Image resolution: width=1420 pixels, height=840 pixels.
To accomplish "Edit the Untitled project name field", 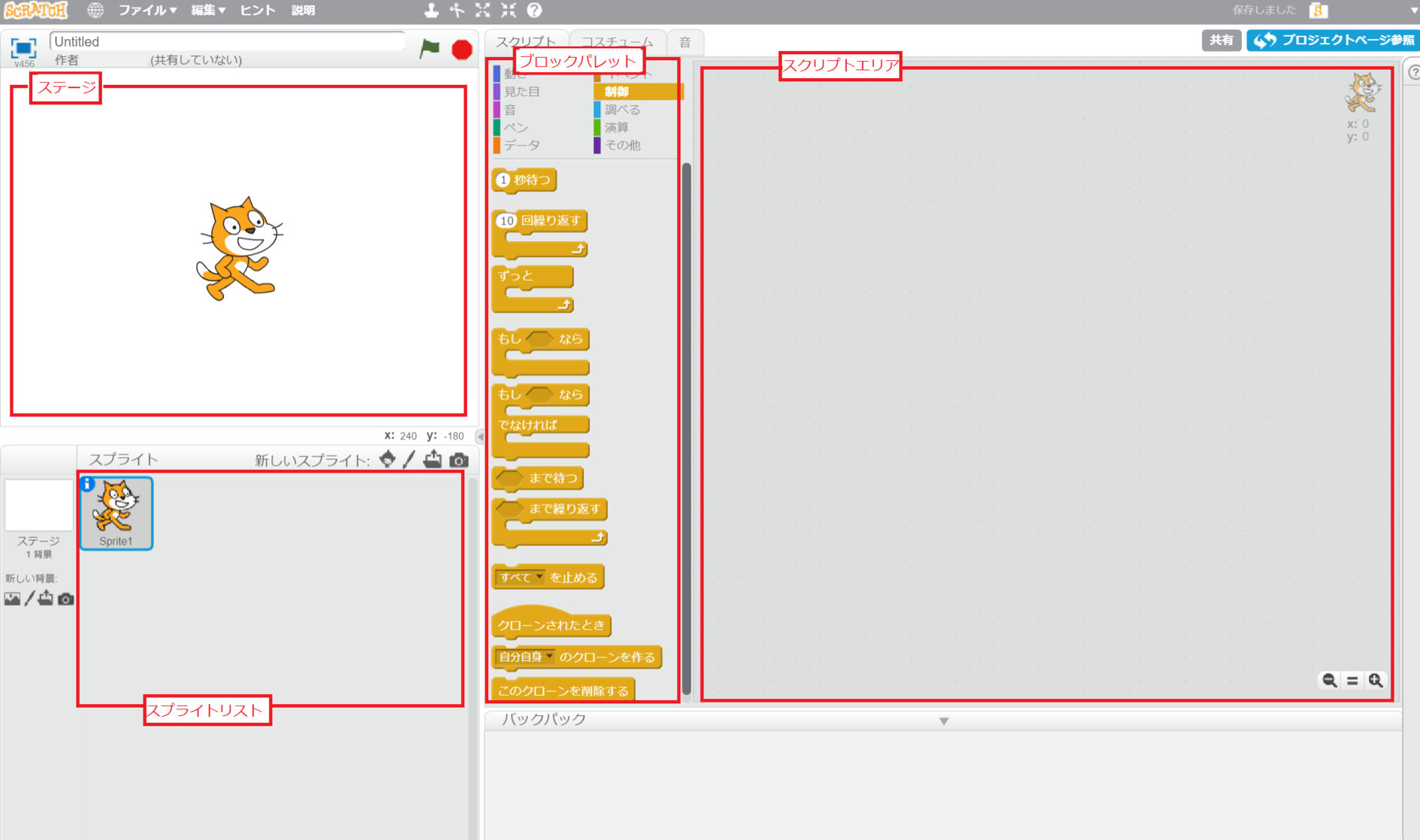I will point(227,41).
